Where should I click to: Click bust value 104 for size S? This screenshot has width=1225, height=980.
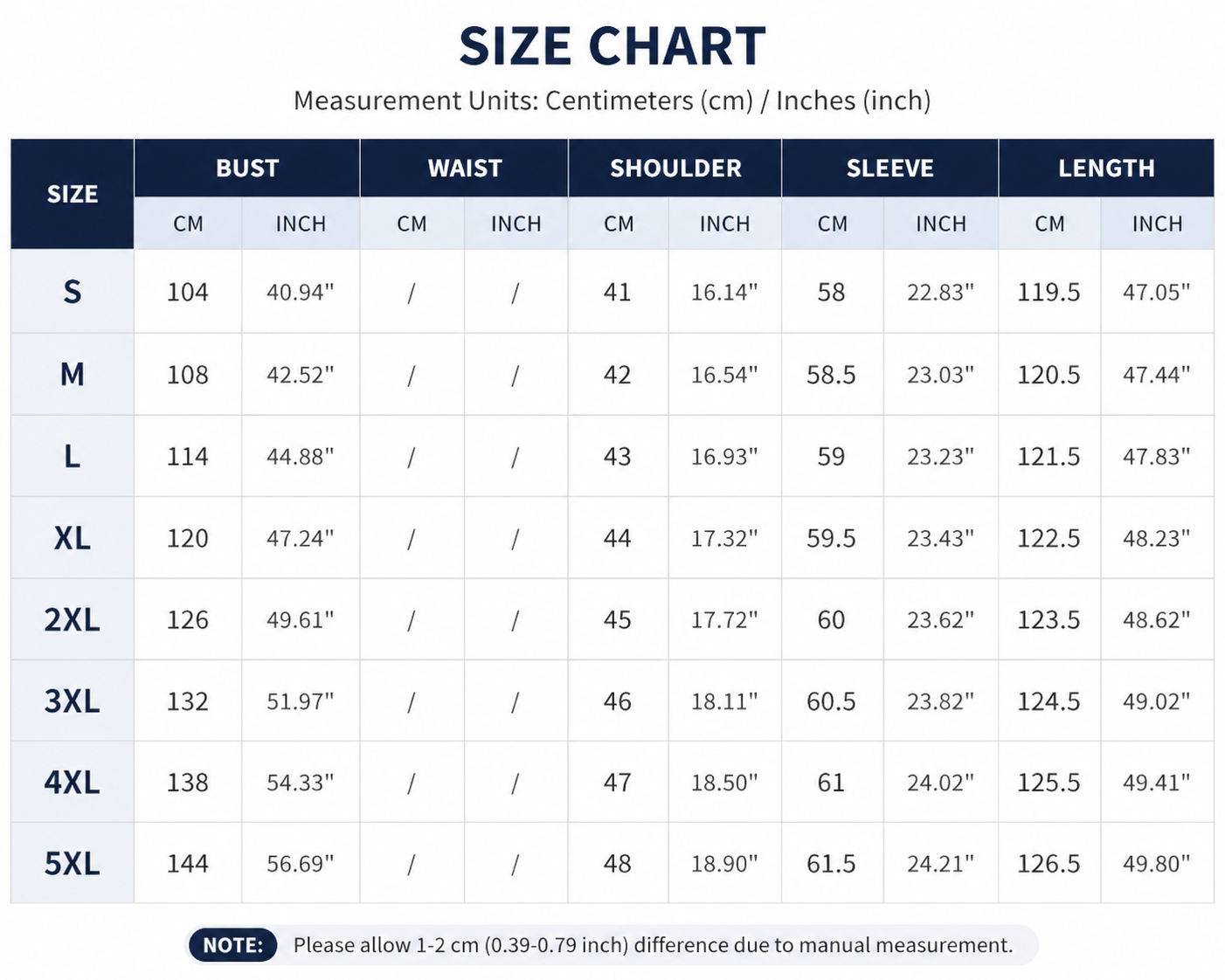(x=188, y=292)
